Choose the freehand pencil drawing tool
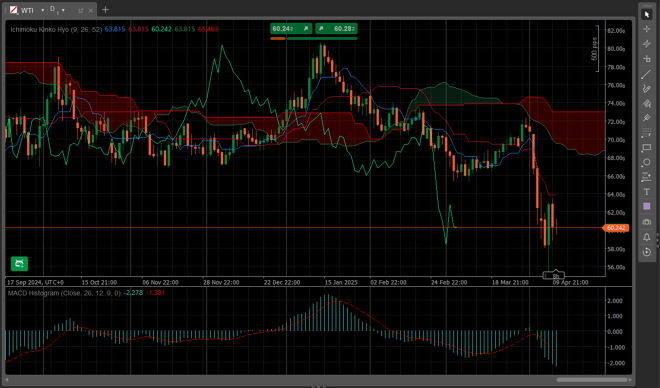The image size is (660, 388). click(647, 89)
